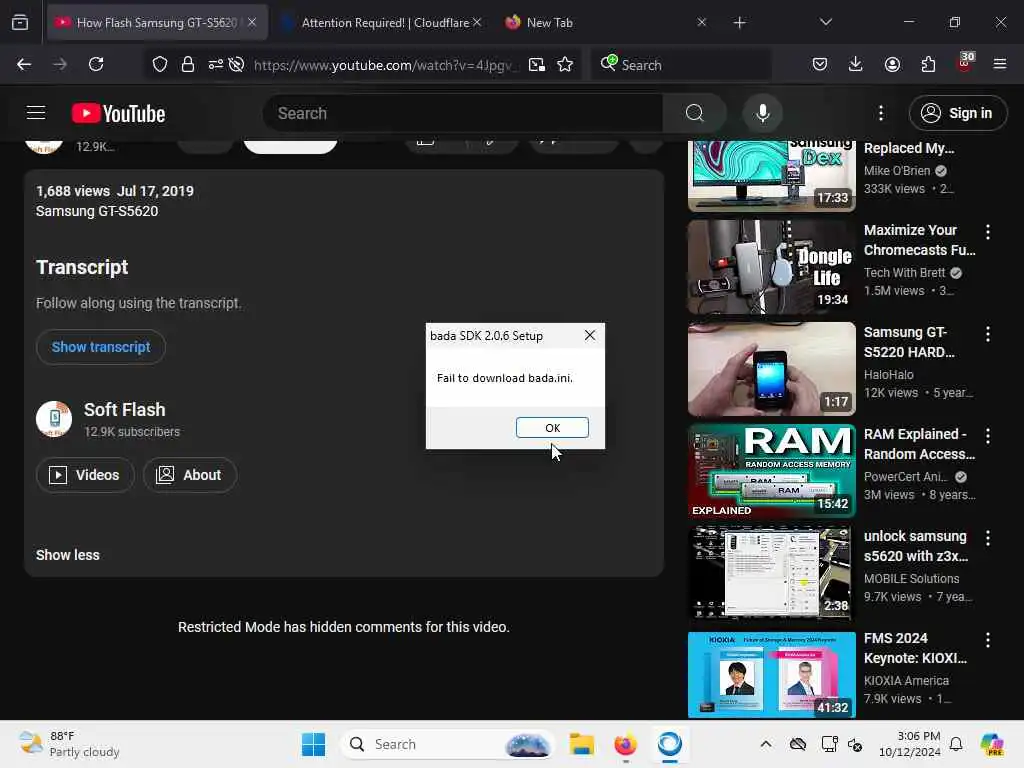
Task: Open options for Samsung GT-S5220 HARD video
Action: pyautogui.click(x=987, y=334)
